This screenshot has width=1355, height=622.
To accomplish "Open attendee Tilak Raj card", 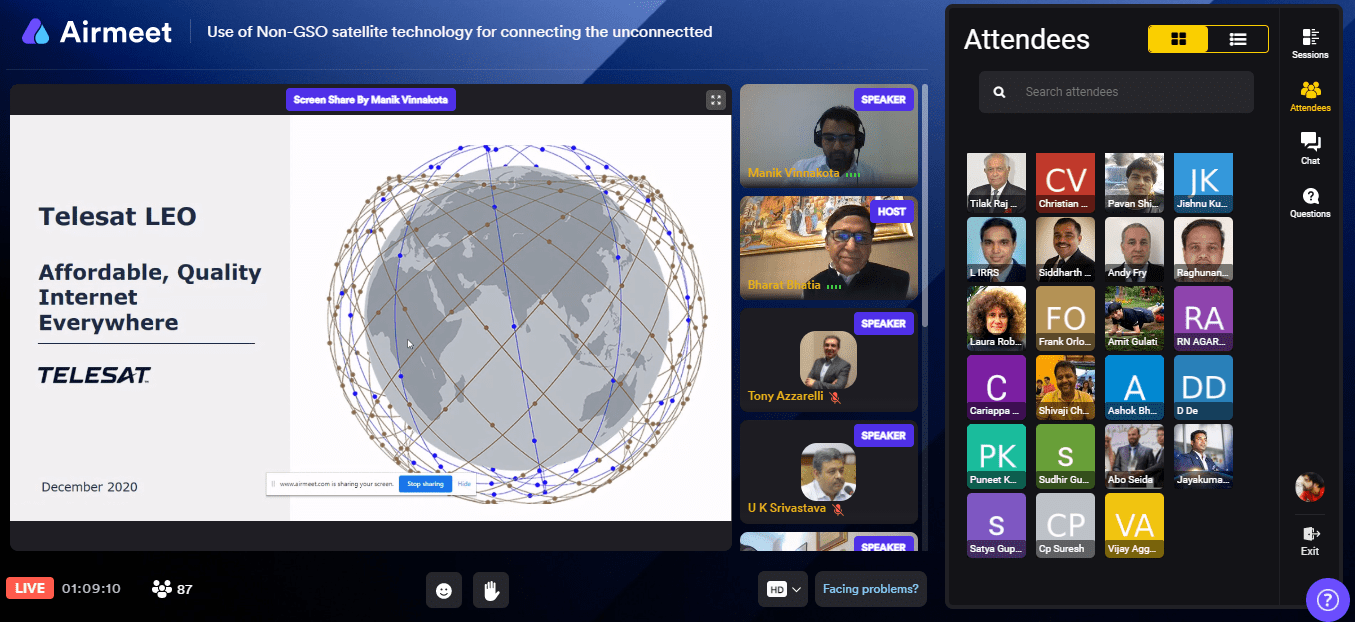I will pyautogui.click(x=996, y=182).
